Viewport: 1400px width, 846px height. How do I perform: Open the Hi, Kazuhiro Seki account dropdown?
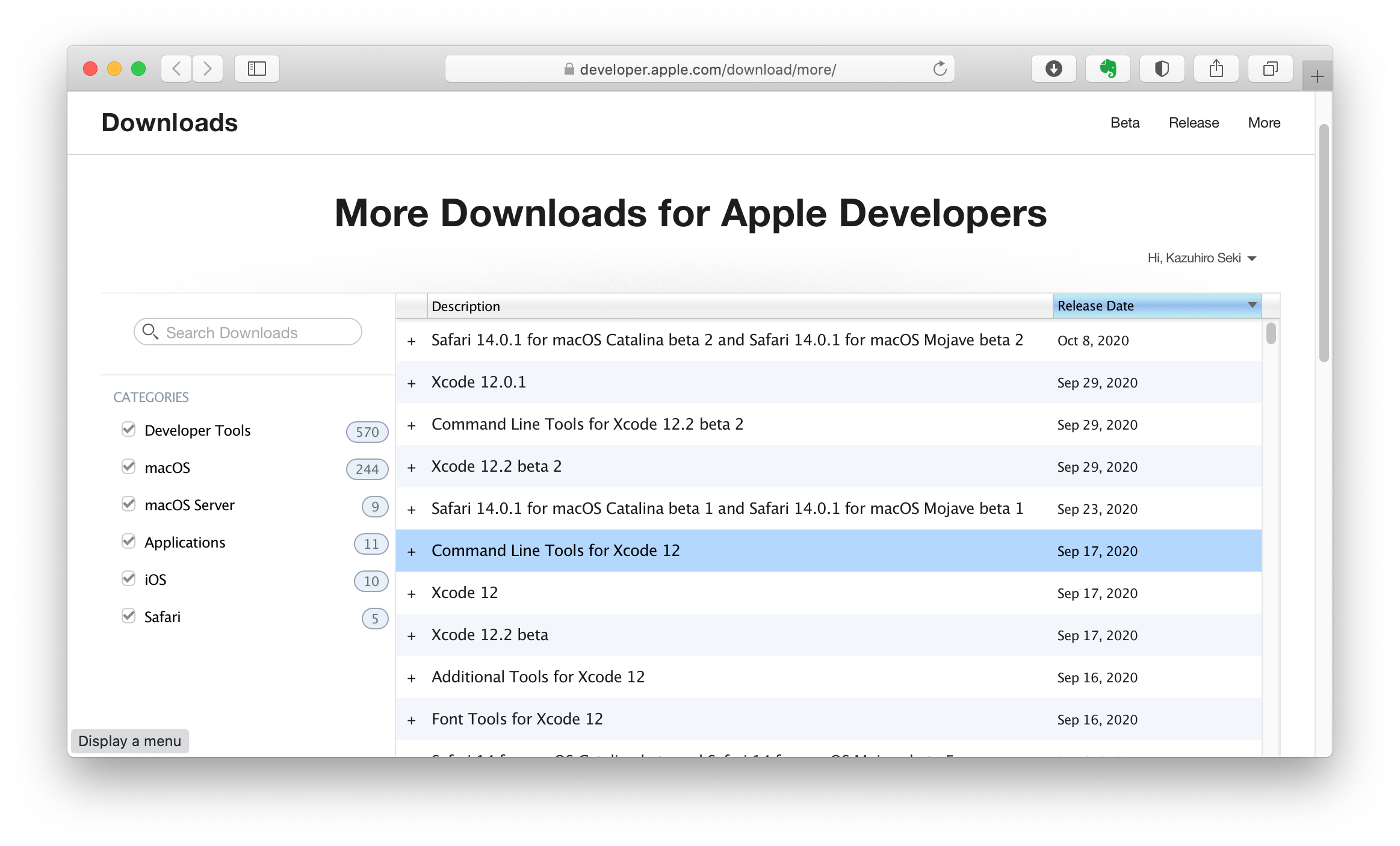pyautogui.click(x=1201, y=258)
